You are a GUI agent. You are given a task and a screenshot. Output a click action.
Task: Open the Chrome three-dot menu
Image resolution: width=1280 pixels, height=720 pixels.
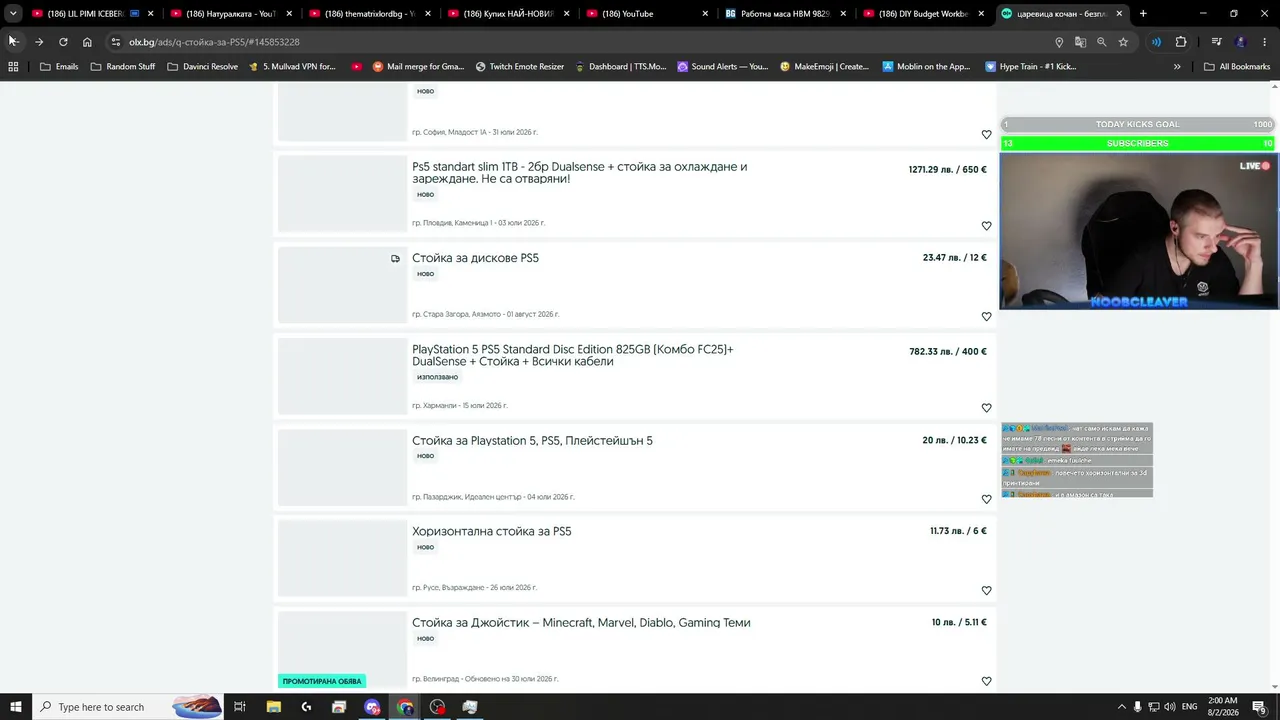point(1265,42)
